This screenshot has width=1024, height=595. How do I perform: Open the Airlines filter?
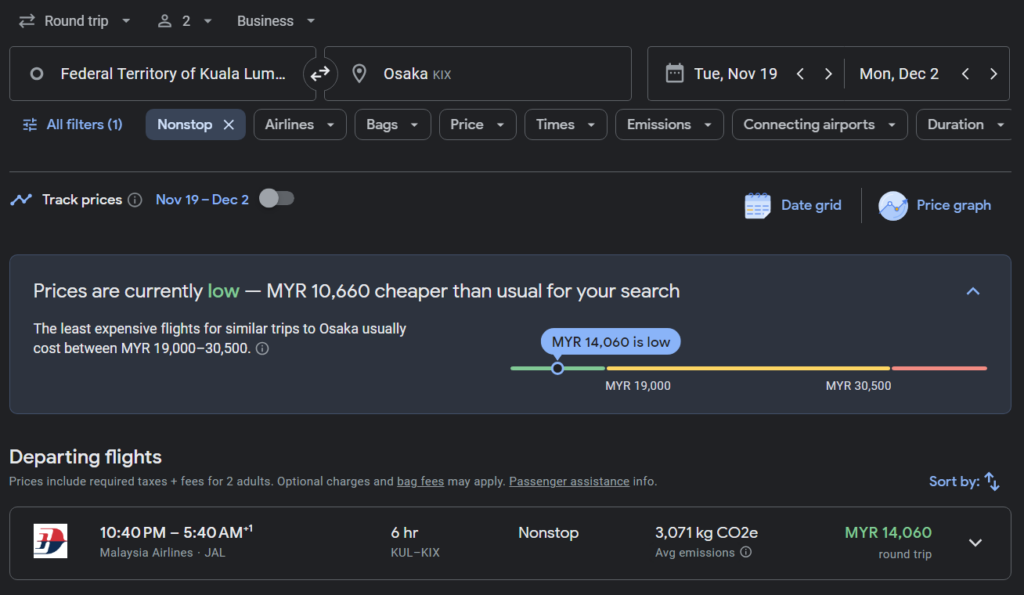click(x=299, y=125)
